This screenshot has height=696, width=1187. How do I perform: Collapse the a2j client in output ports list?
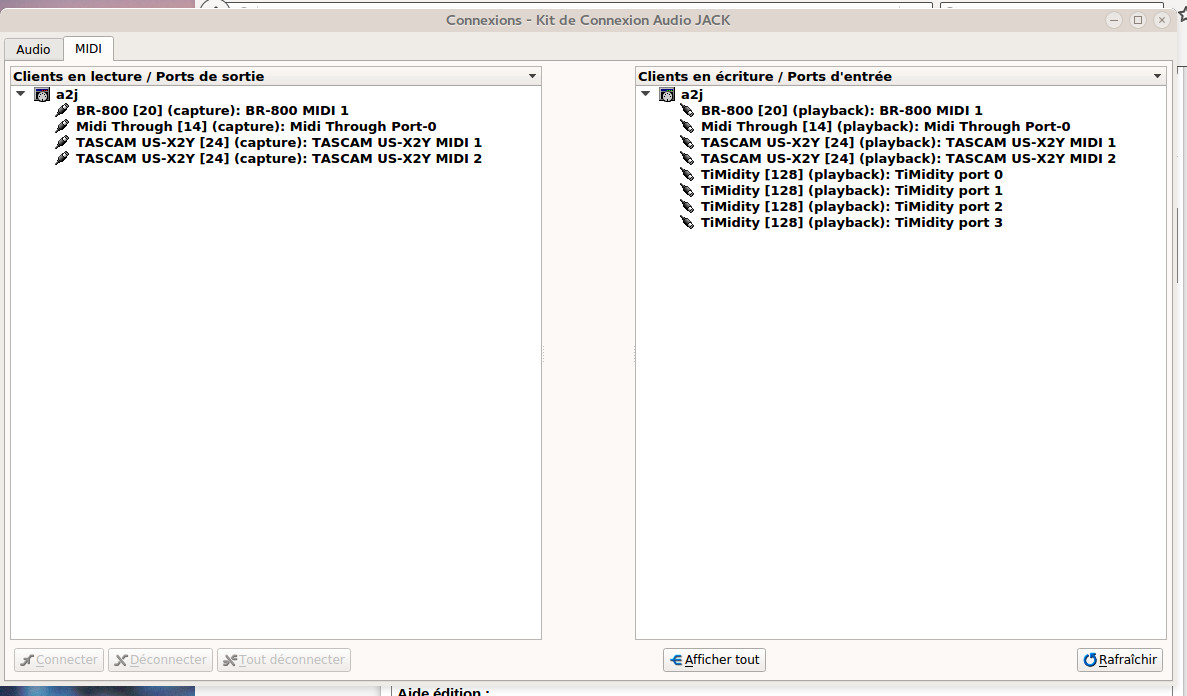click(x=20, y=94)
